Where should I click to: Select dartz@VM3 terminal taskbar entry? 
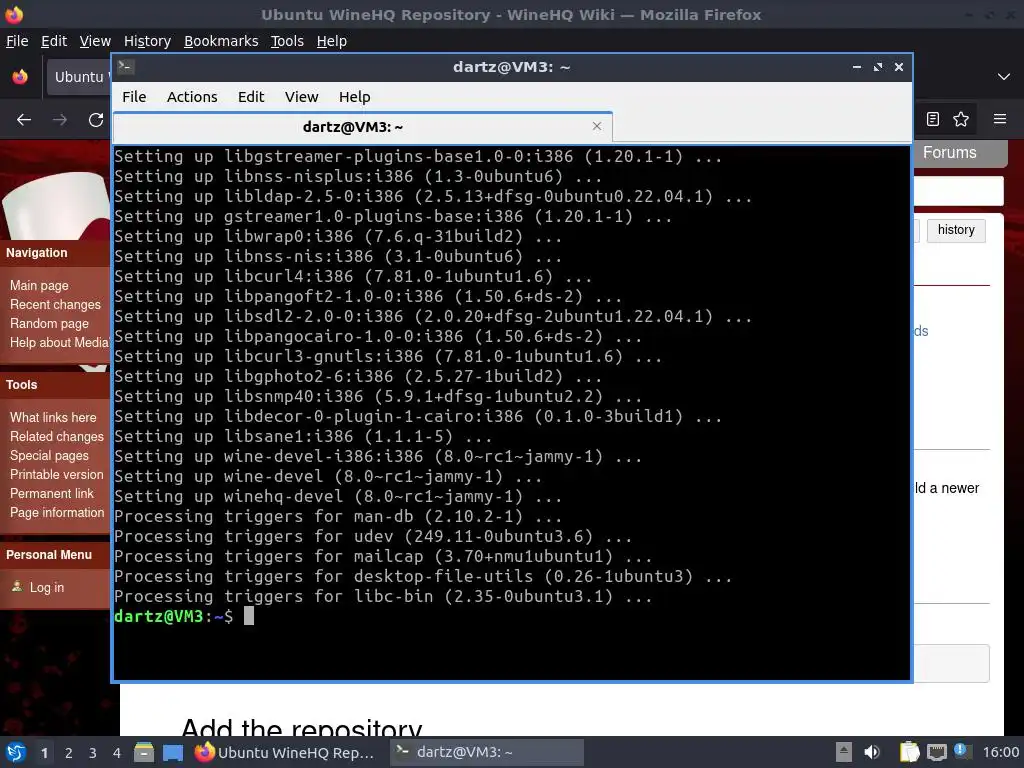487,752
